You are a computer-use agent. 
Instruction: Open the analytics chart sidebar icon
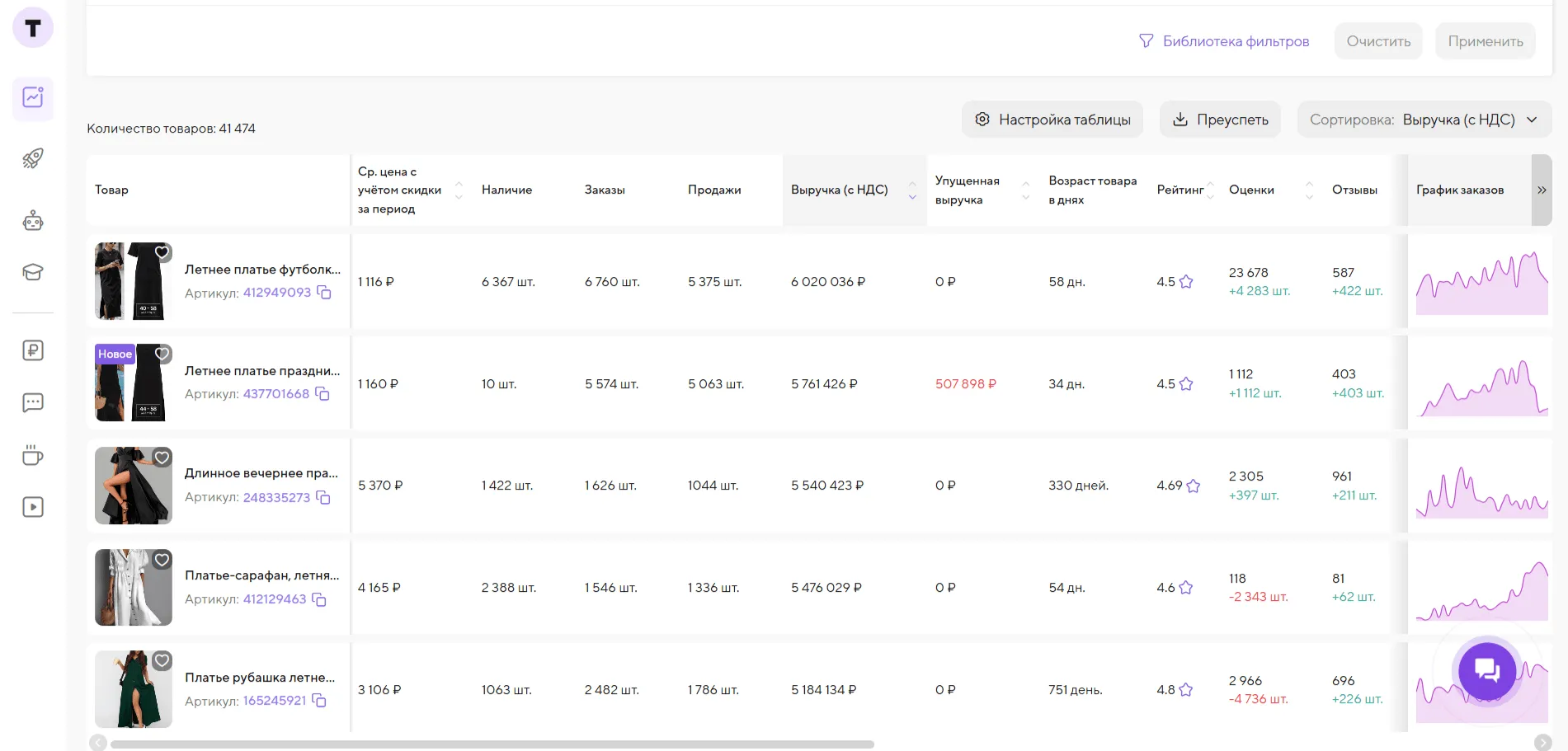click(33, 98)
